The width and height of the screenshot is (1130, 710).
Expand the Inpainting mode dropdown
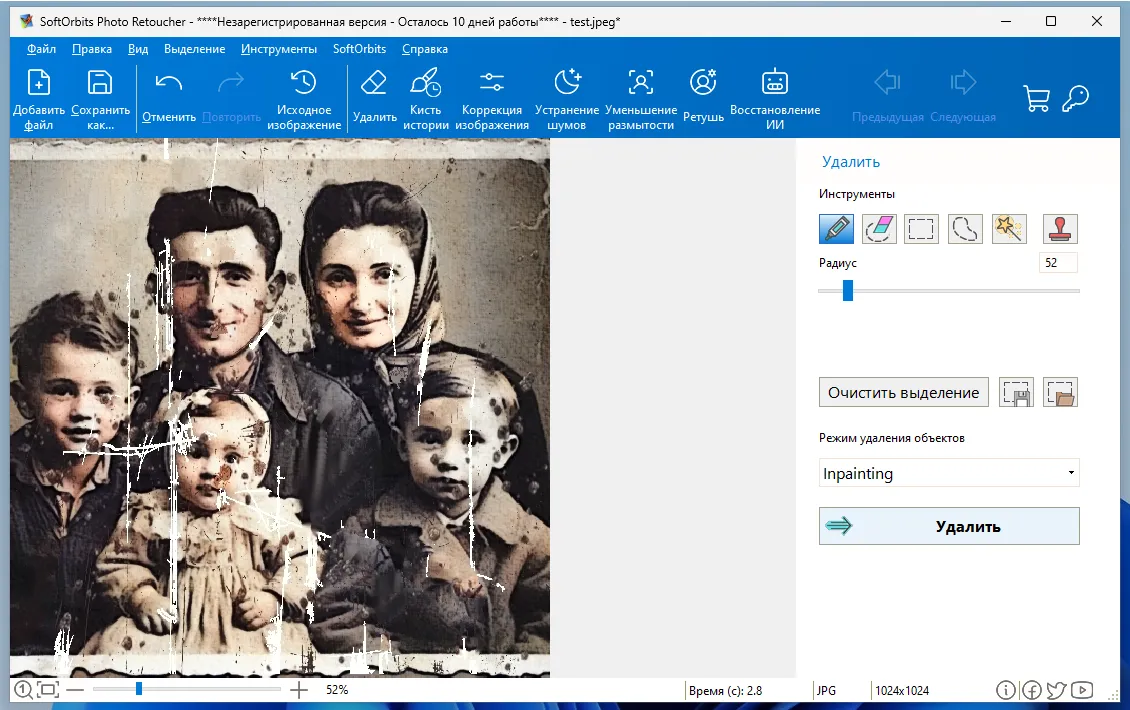[948, 473]
